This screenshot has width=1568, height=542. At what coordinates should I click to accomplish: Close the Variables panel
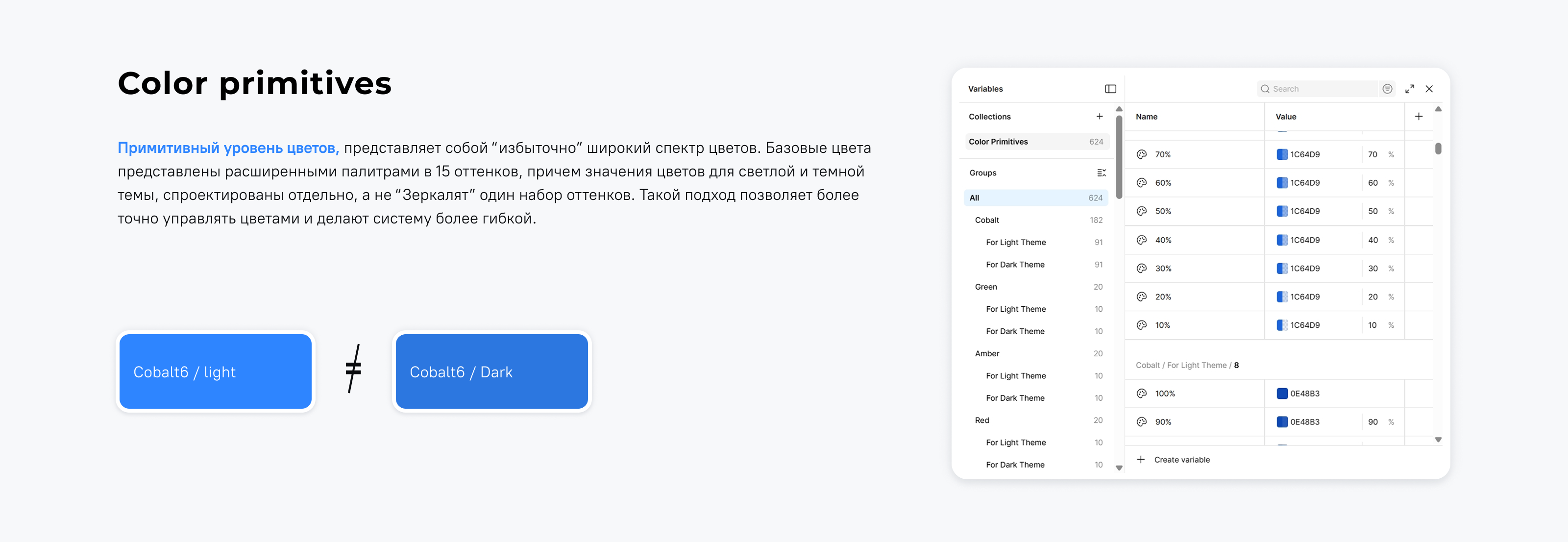pyautogui.click(x=1429, y=89)
